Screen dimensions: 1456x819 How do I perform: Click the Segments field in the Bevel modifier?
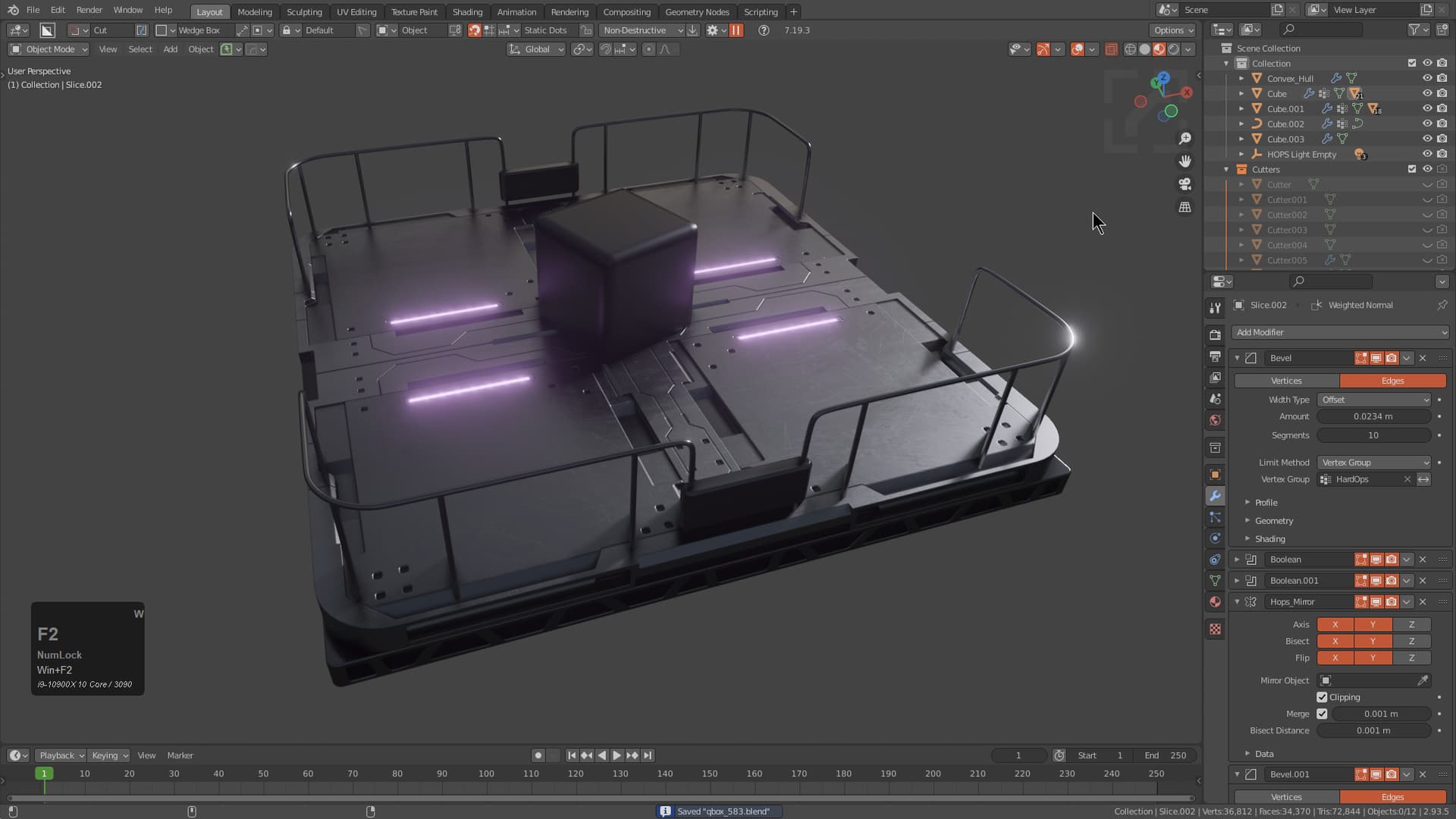[x=1373, y=435]
